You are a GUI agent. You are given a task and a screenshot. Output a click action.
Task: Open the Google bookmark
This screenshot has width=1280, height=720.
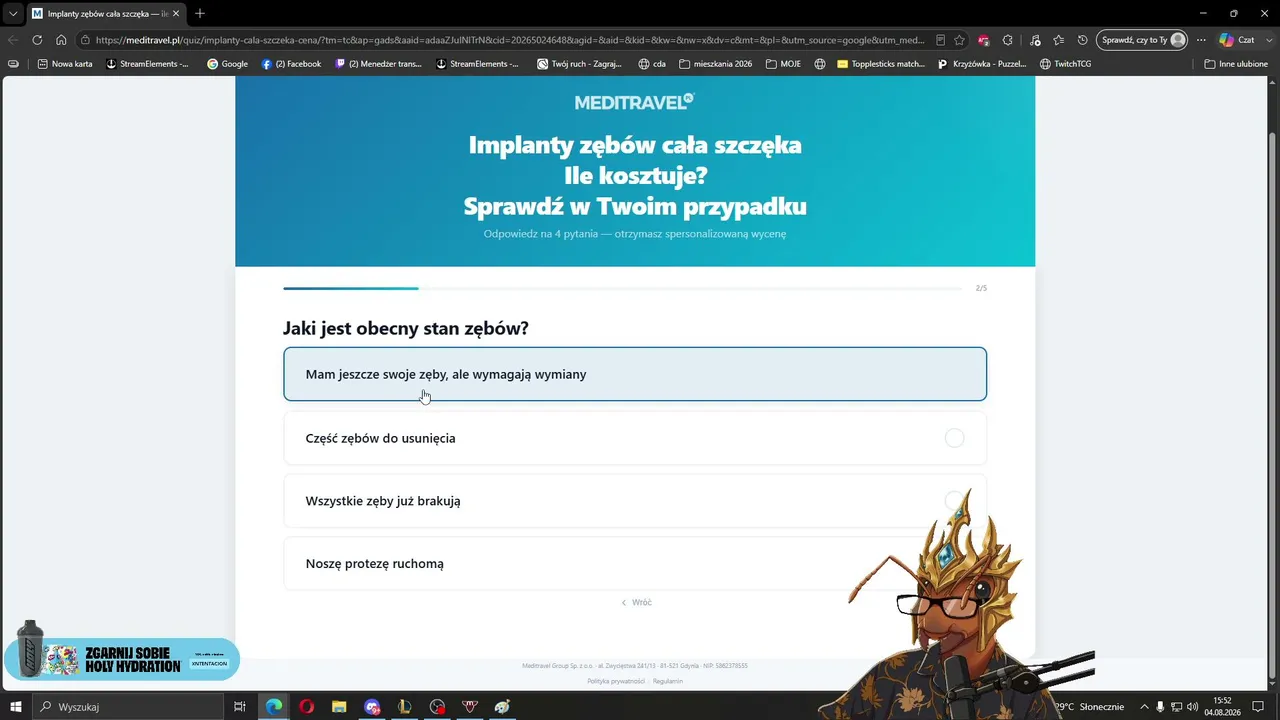[x=228, y=64]
